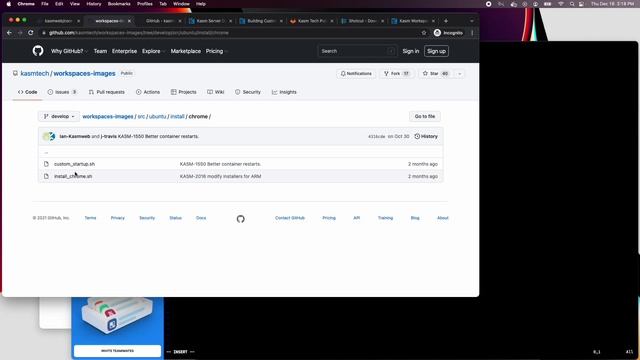Click Invite Teammates in the background window
640x360 pixels.
118,351
